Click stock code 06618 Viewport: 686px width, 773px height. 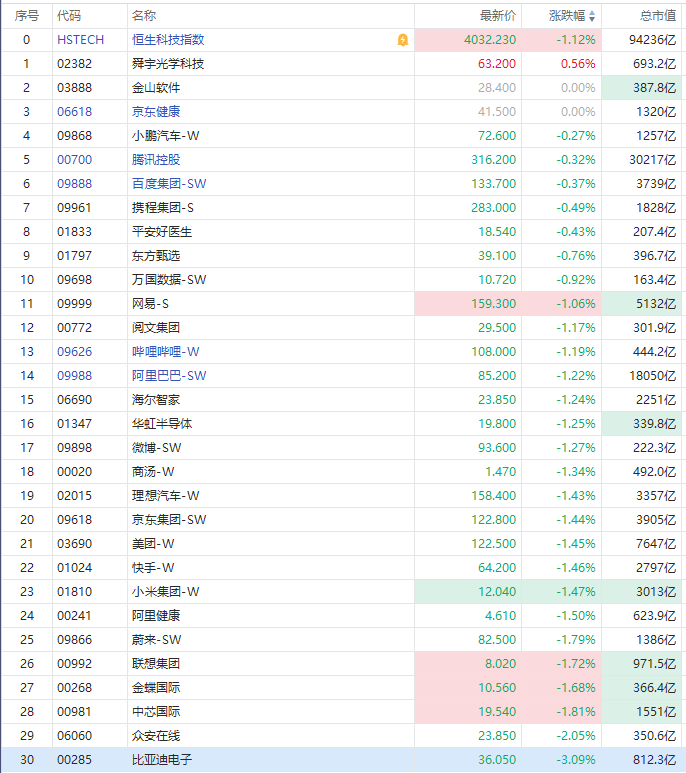(74, 112)
